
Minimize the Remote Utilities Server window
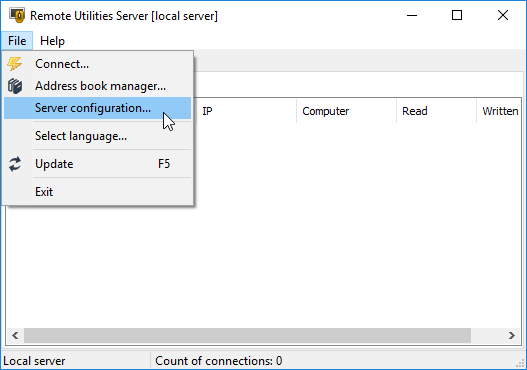coord(412,15)
